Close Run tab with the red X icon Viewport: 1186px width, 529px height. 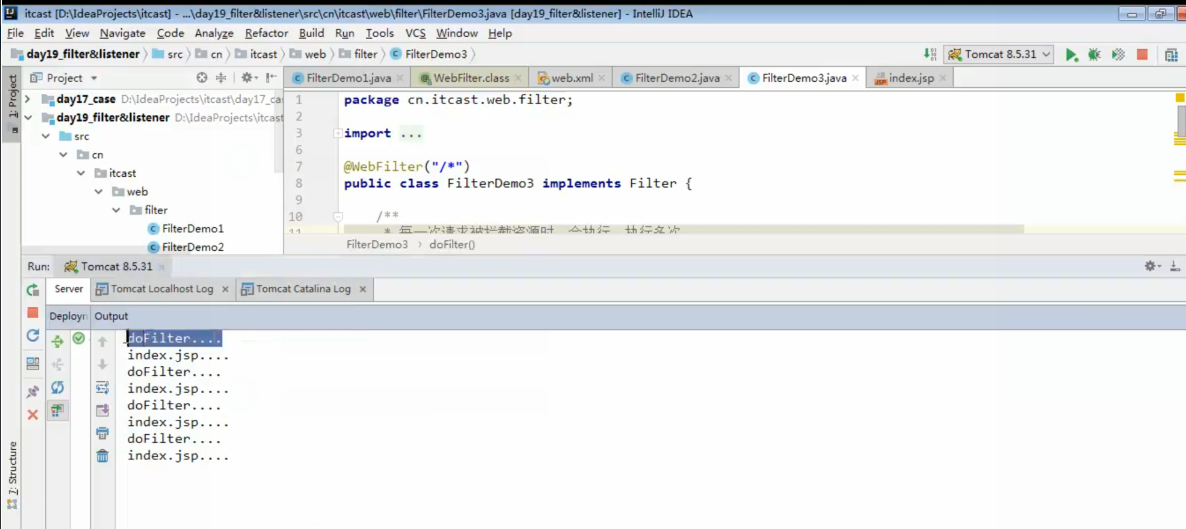click(x=33, y=415)
